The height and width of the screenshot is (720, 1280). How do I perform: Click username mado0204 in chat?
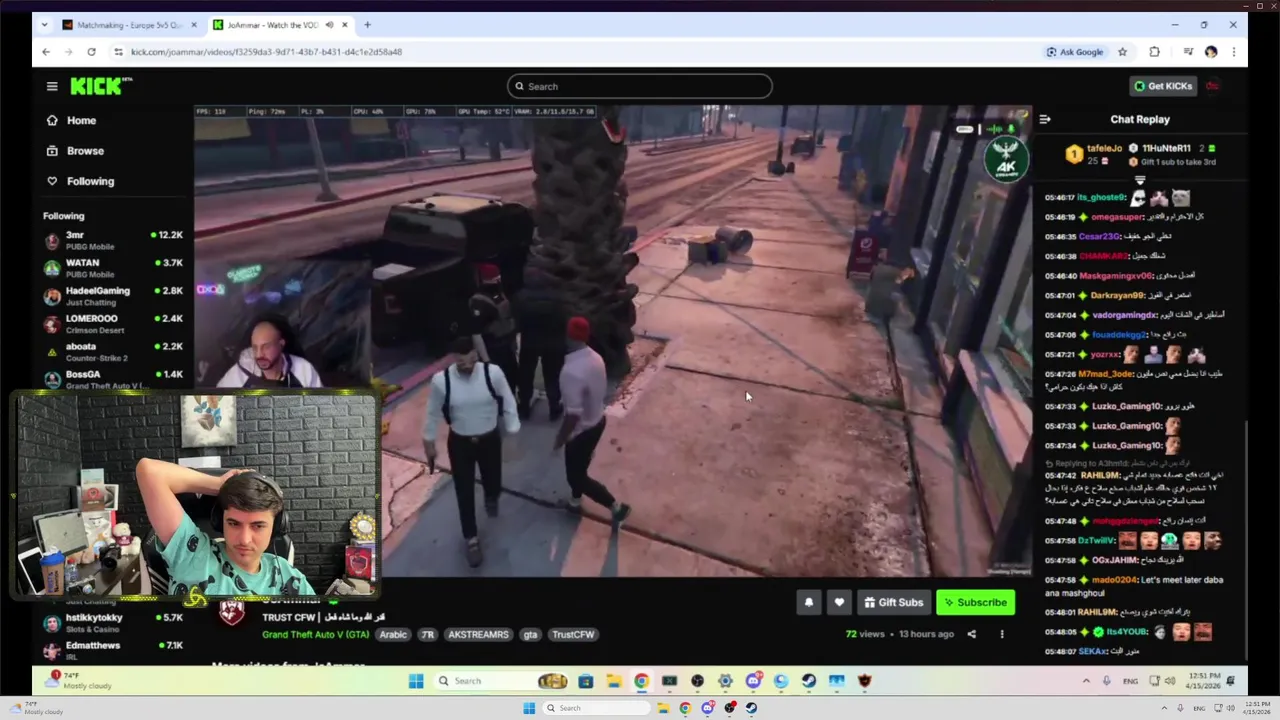(x=1115, y=580)
